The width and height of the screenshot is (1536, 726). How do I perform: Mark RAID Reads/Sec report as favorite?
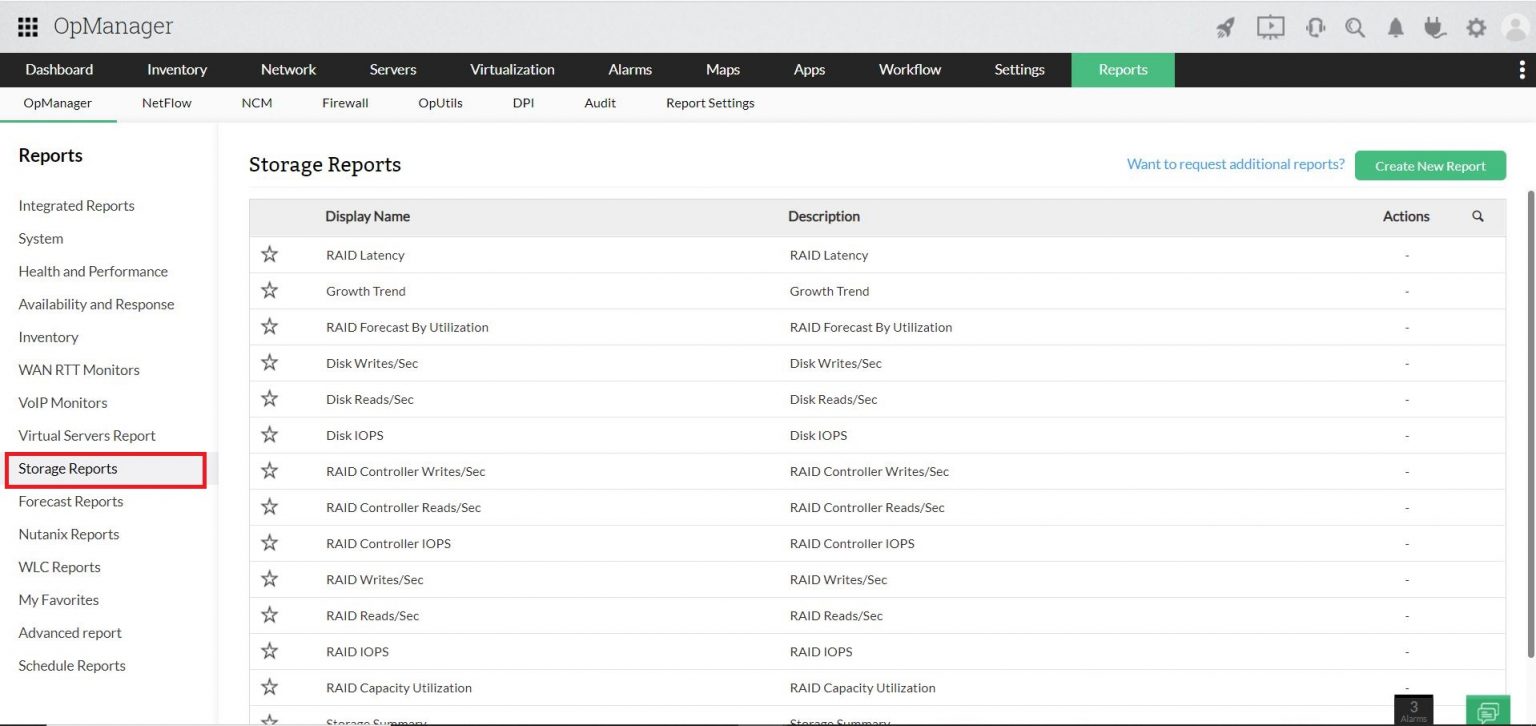(269, 615)
